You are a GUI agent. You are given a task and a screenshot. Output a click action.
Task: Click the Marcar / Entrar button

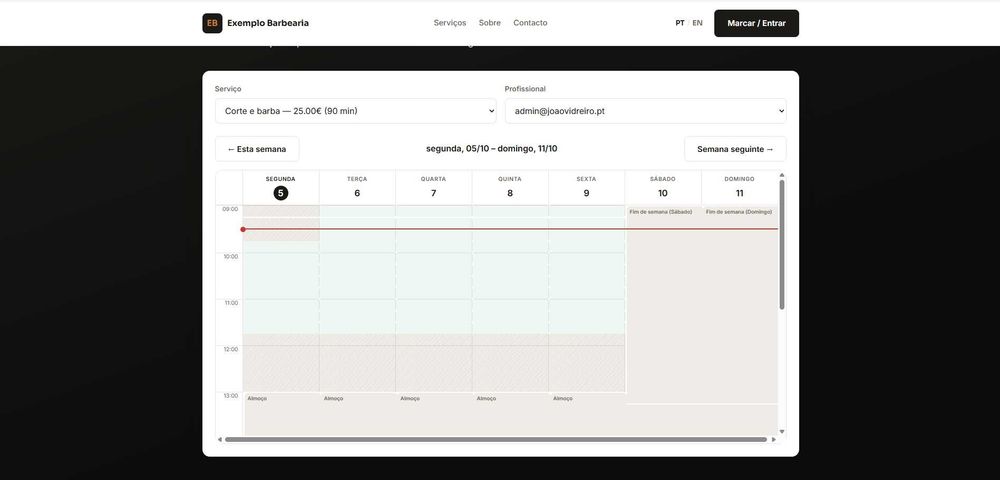756,23
